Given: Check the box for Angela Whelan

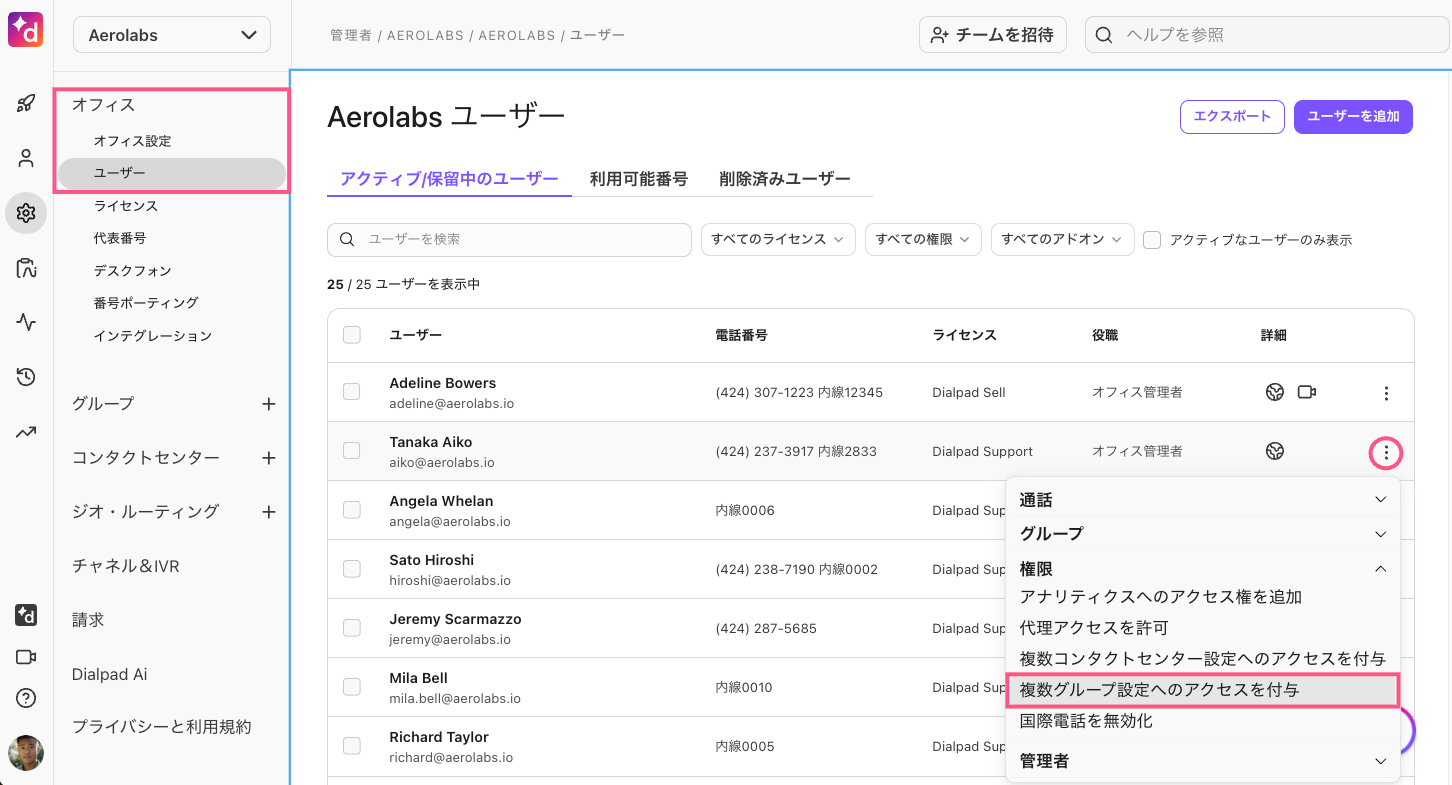Looking at the screenshot, I should [352, 510].
